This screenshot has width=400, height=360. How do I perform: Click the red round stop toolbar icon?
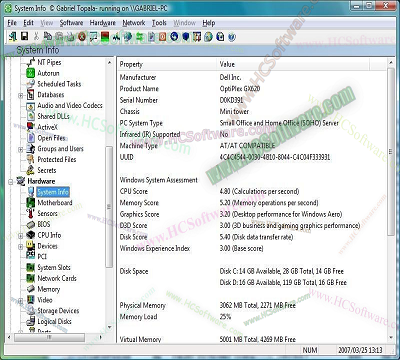82,36
